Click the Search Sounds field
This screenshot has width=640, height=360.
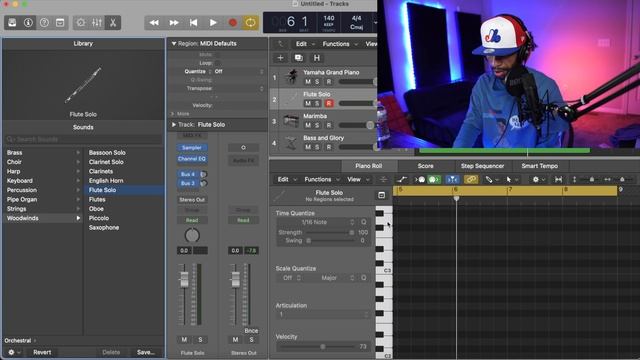[x=83, y=139]
